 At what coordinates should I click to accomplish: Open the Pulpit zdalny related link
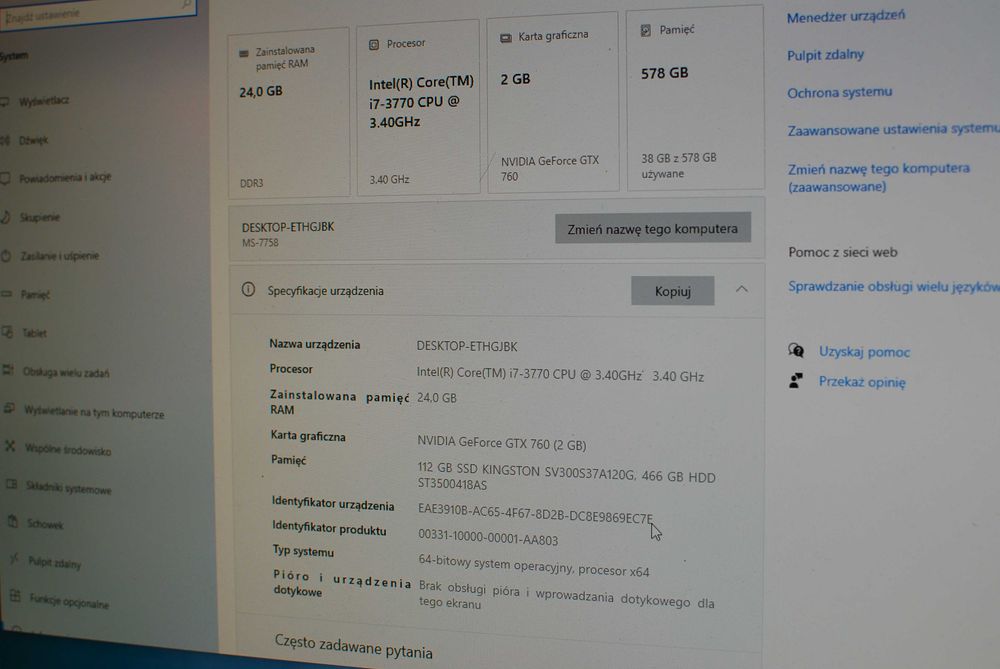[x=825, y=55]
